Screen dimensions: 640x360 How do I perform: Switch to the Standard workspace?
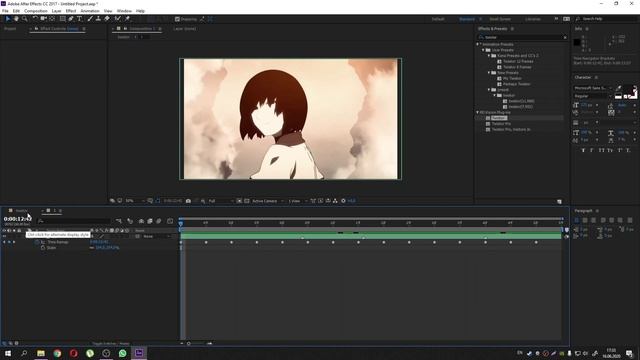click(x=467, y=19)
